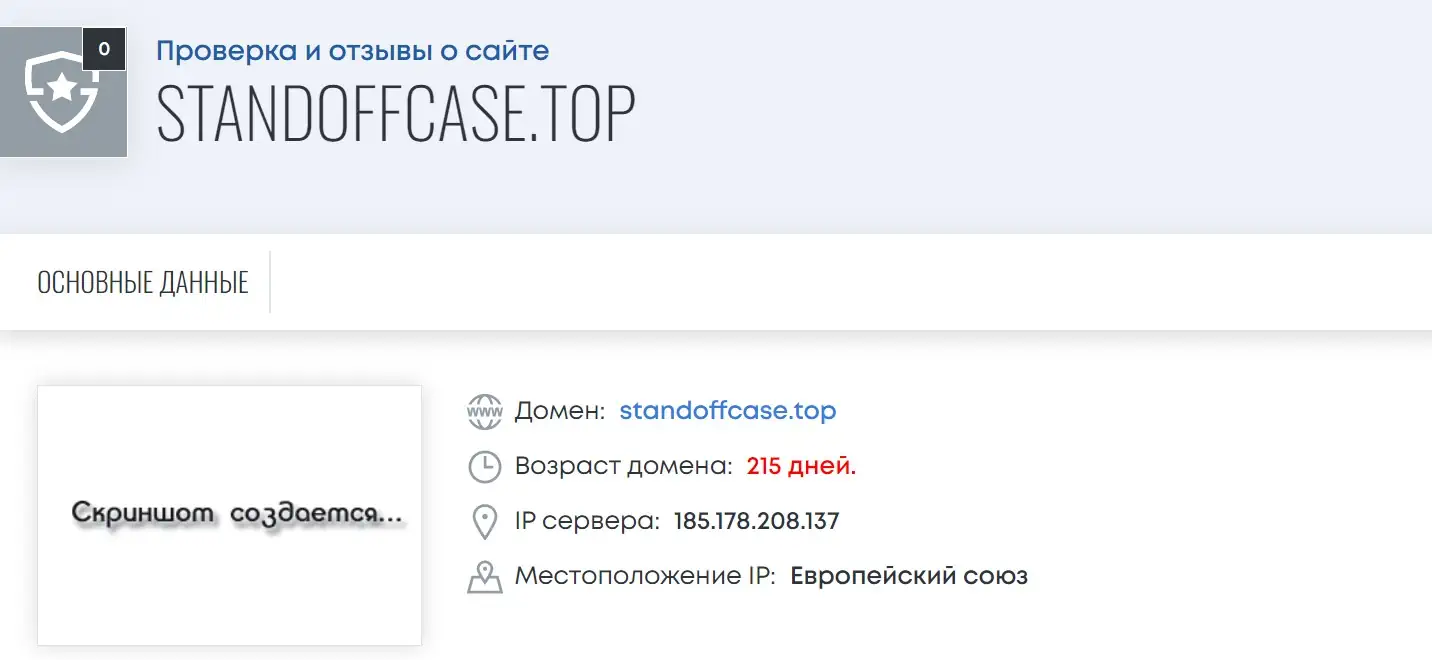Click the divider next to ОСНОВНЫЕ ДАННЫЕ
The width and height of the screenshot is (1432, 660).
click(270, 283)
